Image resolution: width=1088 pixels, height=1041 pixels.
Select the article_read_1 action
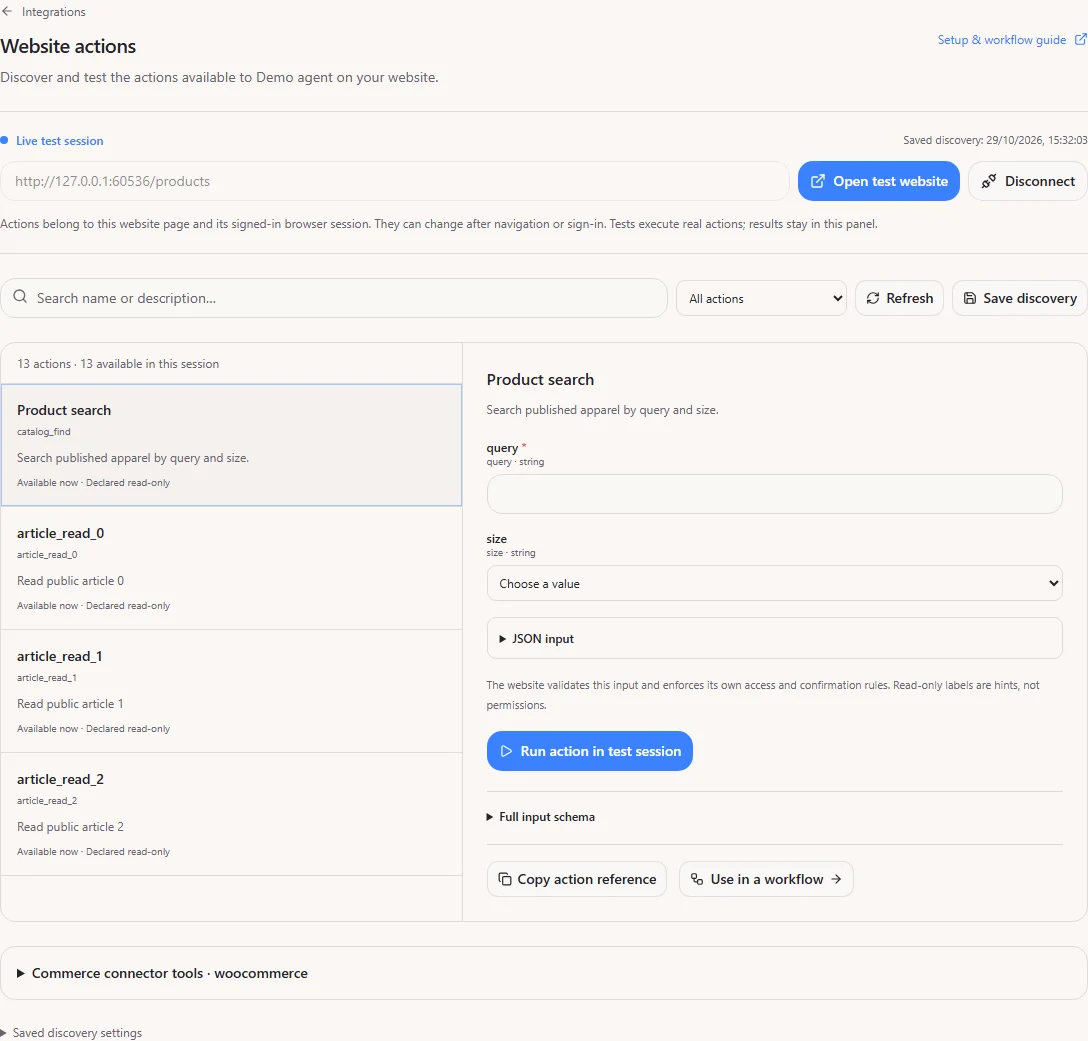point(232,691)
